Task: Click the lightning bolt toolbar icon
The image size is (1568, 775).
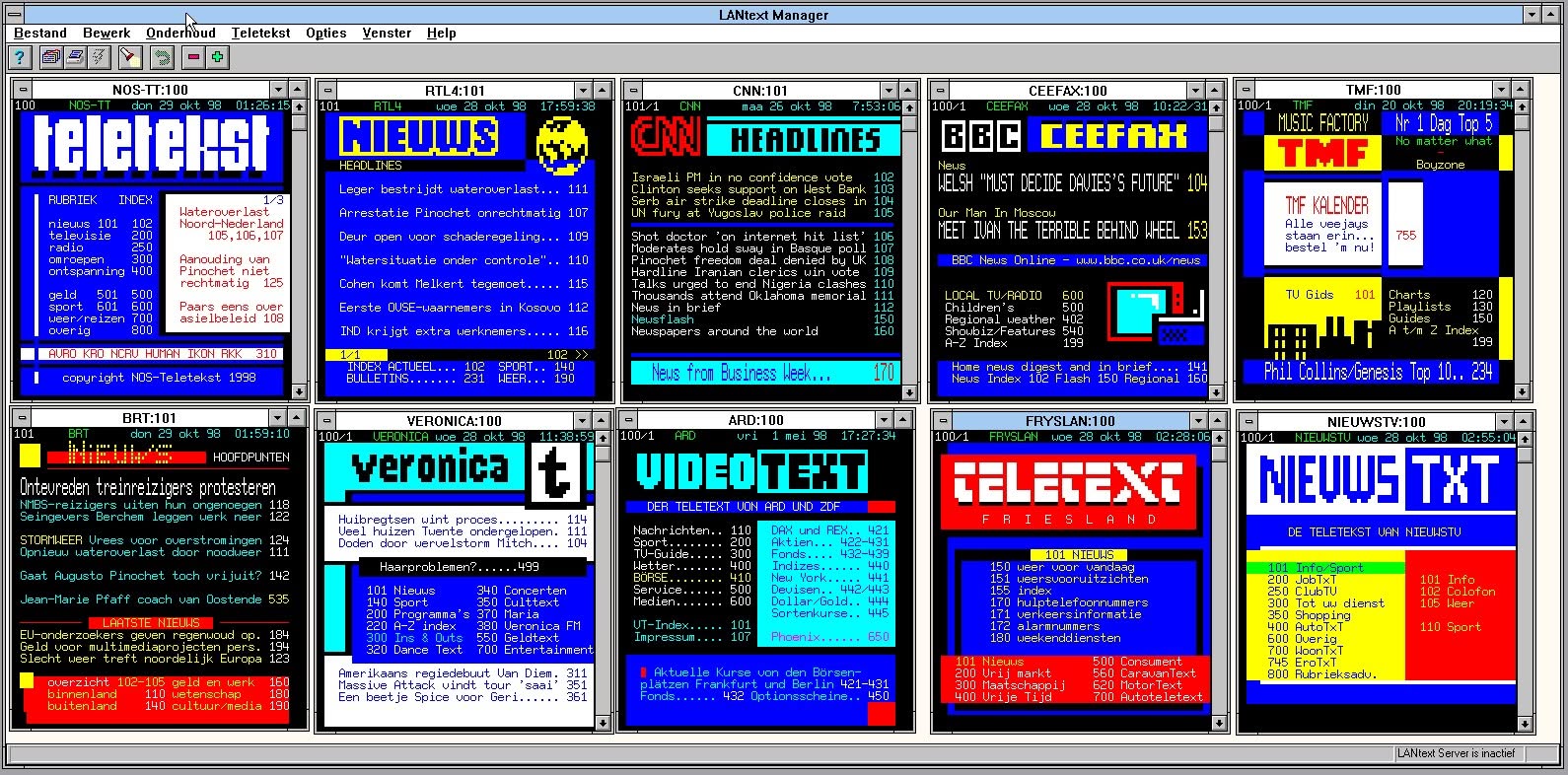Action: (99, 57)
